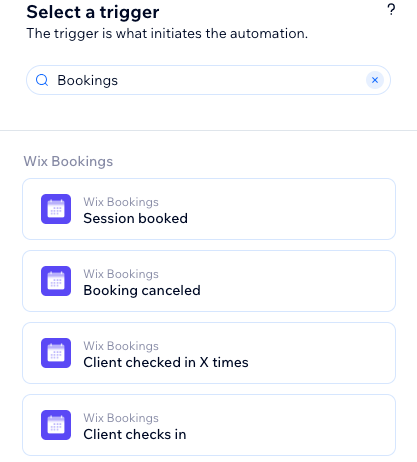Click the trigger description subtitle text
The height and width of the screenshot is (462, 417).
point(167,34)
